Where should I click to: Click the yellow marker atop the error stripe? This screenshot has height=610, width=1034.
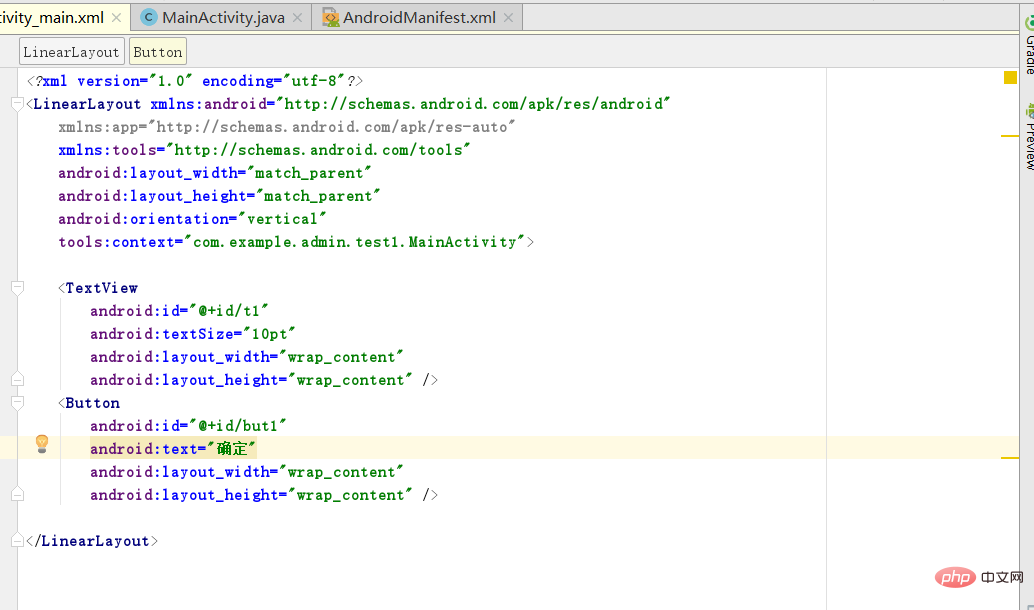1009,76
